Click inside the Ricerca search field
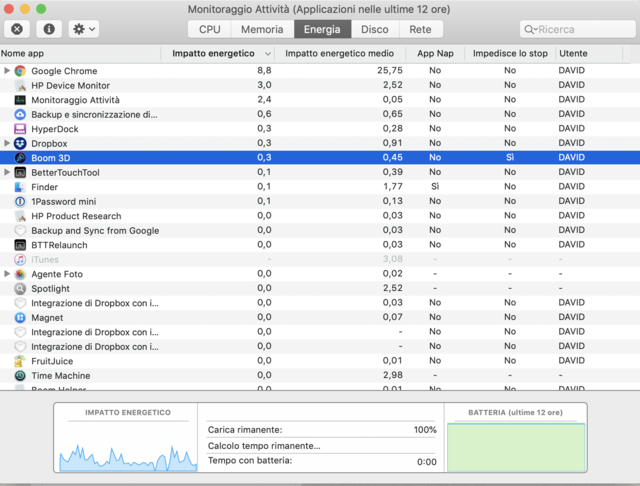The height and width of the screenshot is (486, 640). point(578,29)
